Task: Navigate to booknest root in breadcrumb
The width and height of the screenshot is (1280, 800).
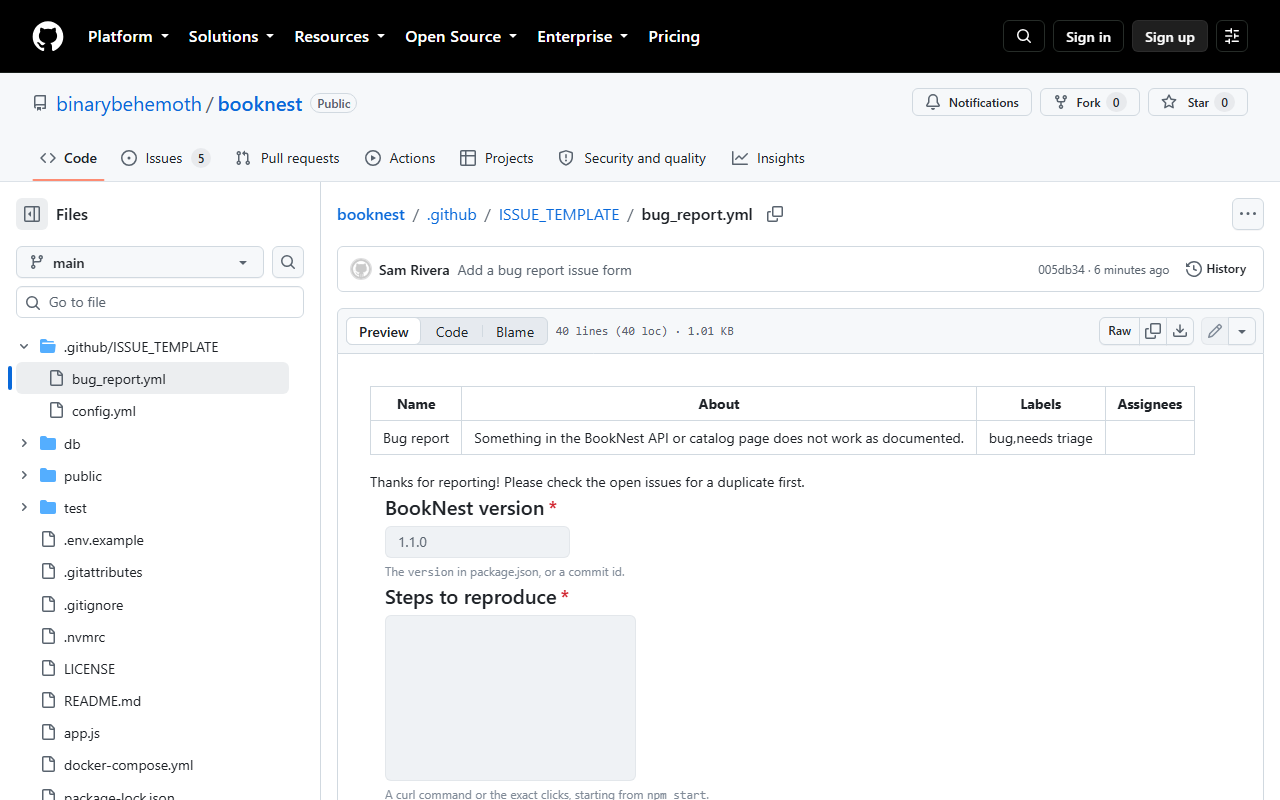Action: pos(371,214)
